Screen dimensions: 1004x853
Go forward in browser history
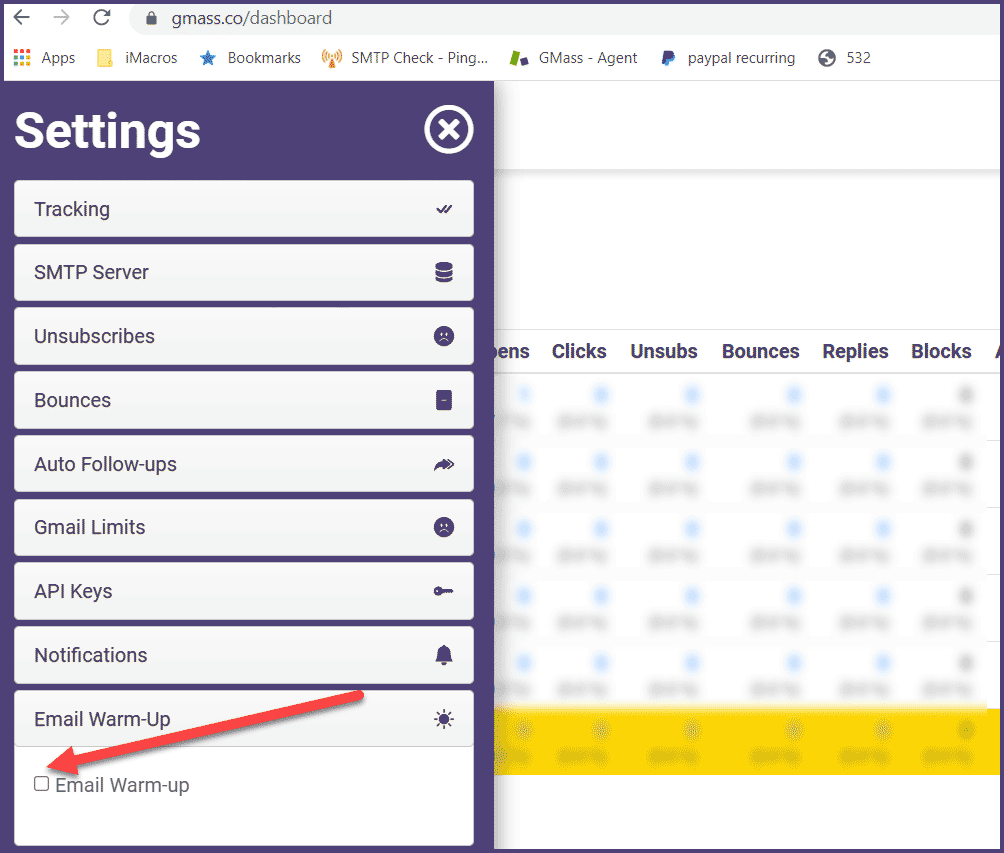tap(61, 17)
